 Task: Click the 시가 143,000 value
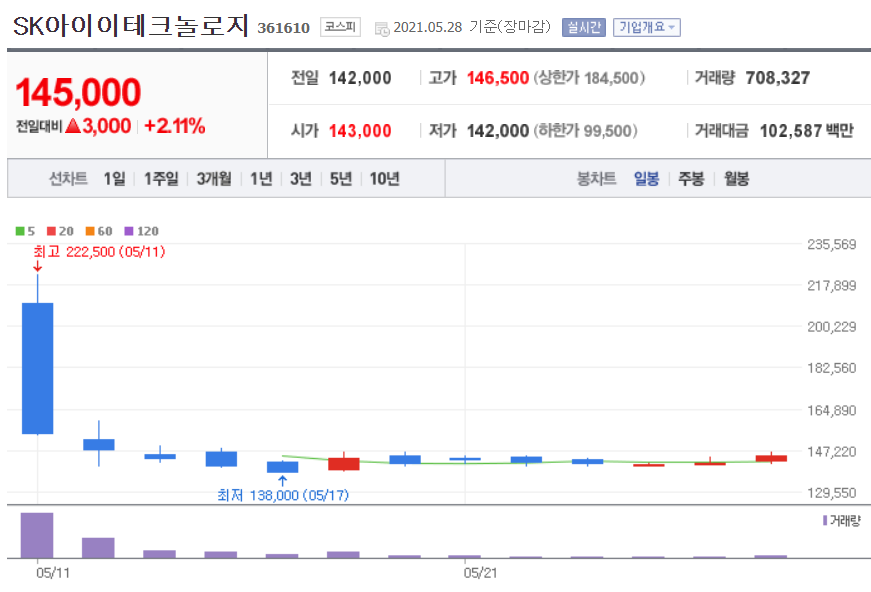point(360,131)
